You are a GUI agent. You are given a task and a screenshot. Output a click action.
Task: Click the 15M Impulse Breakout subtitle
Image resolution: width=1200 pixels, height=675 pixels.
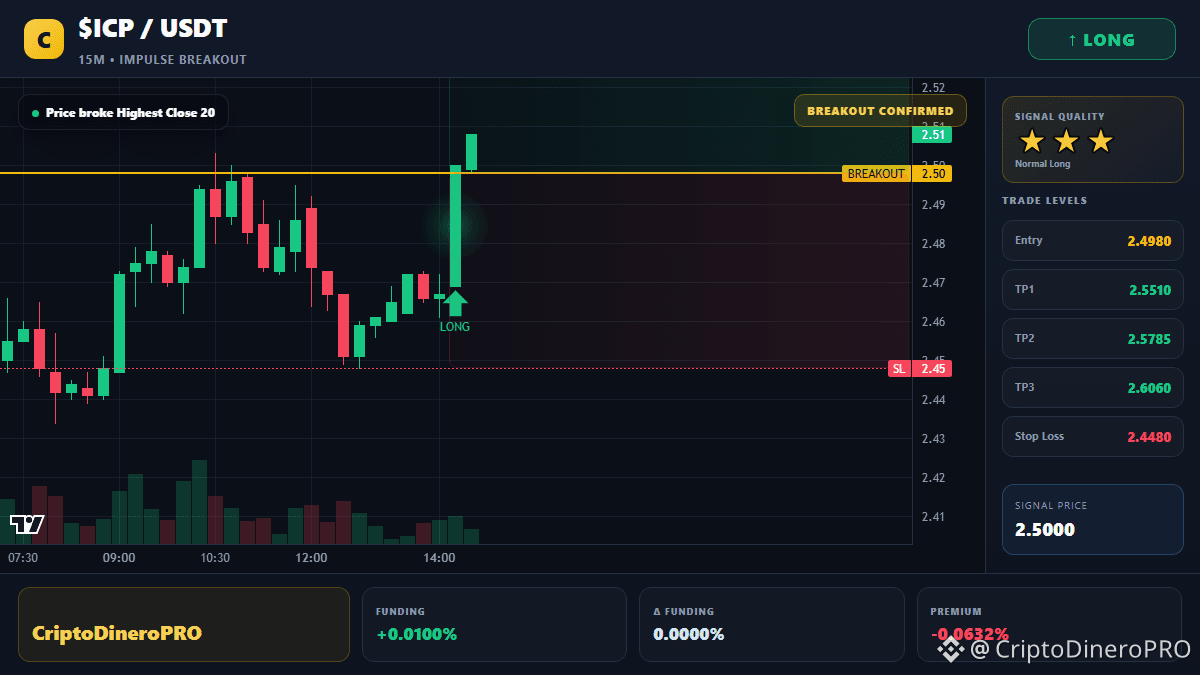(162, 60)
